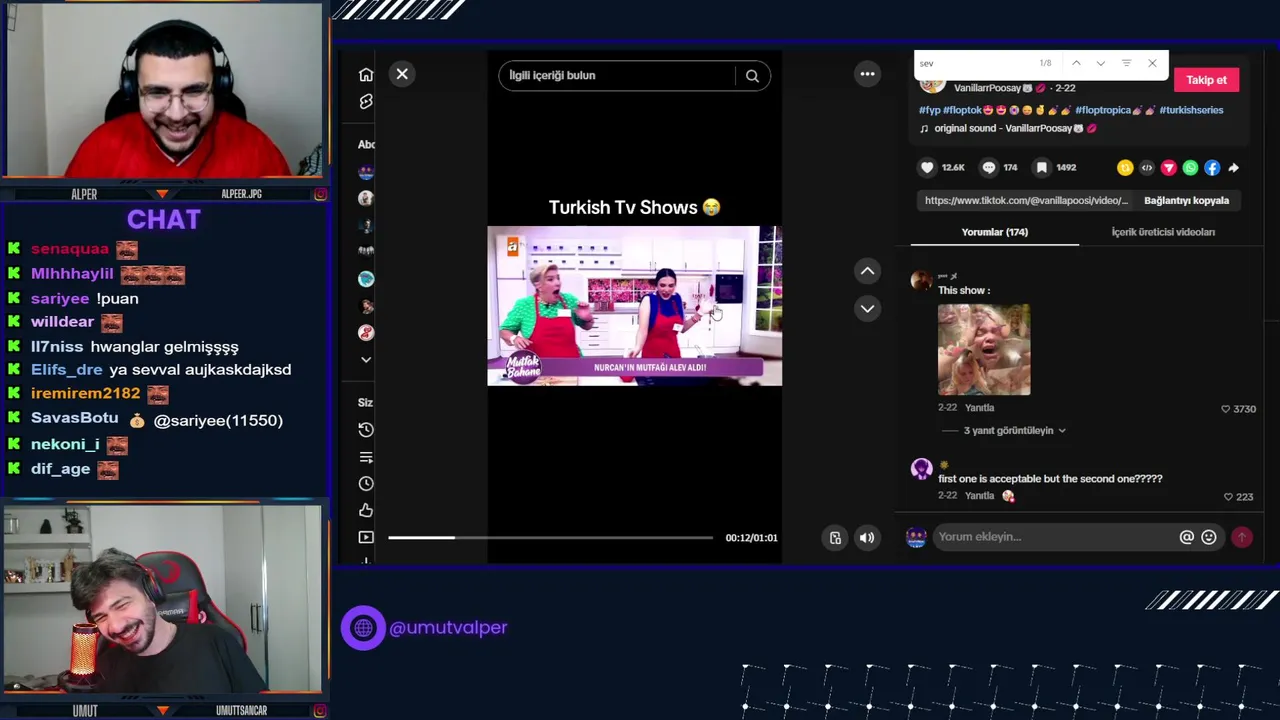1280x720 pixels.
Task: Click the search magnifier in TikTok viewer
Action: (752, 76)
